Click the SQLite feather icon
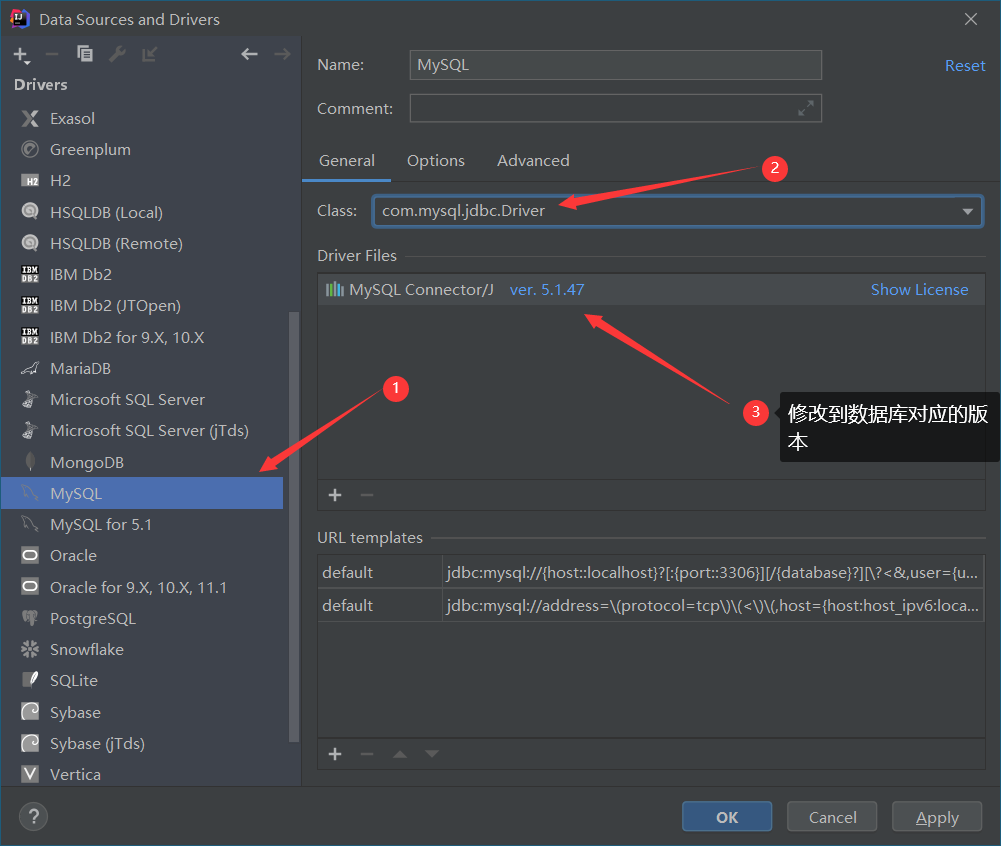The image size is (1001, 846). (x=30, y=680)
